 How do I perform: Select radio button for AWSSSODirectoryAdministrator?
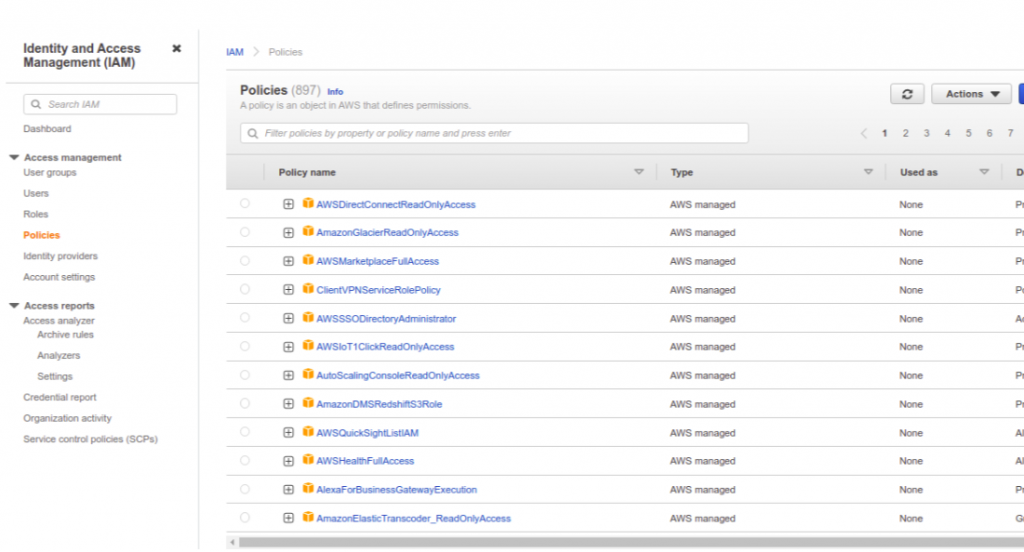click(x=245, y=318)
